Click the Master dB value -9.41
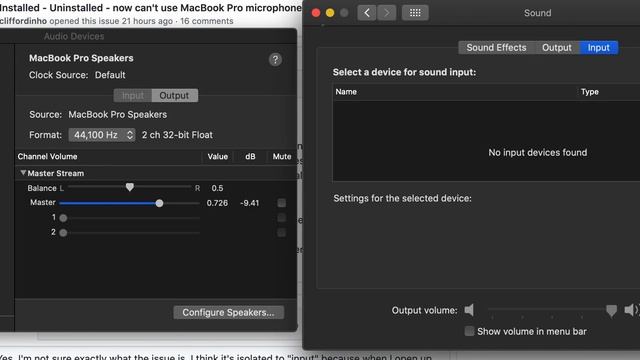 (249, 203)
